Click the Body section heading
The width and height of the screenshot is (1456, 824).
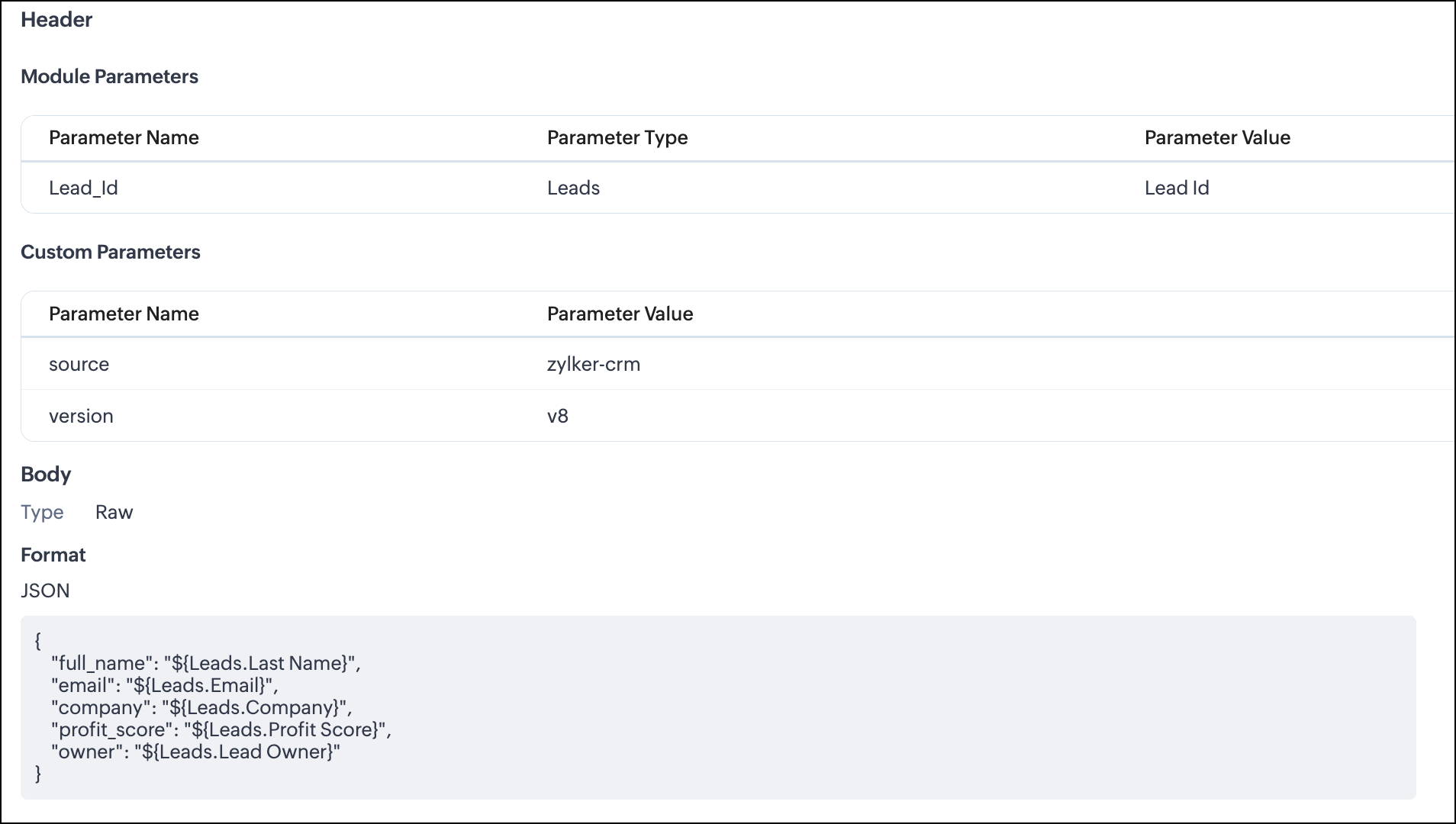click(46, 474)
